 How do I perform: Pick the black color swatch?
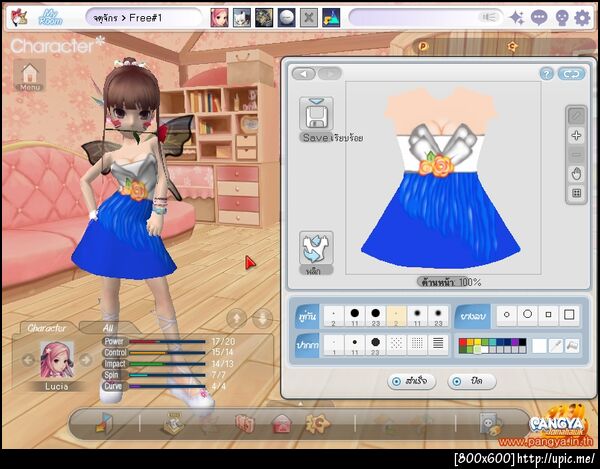click(522, 342)
